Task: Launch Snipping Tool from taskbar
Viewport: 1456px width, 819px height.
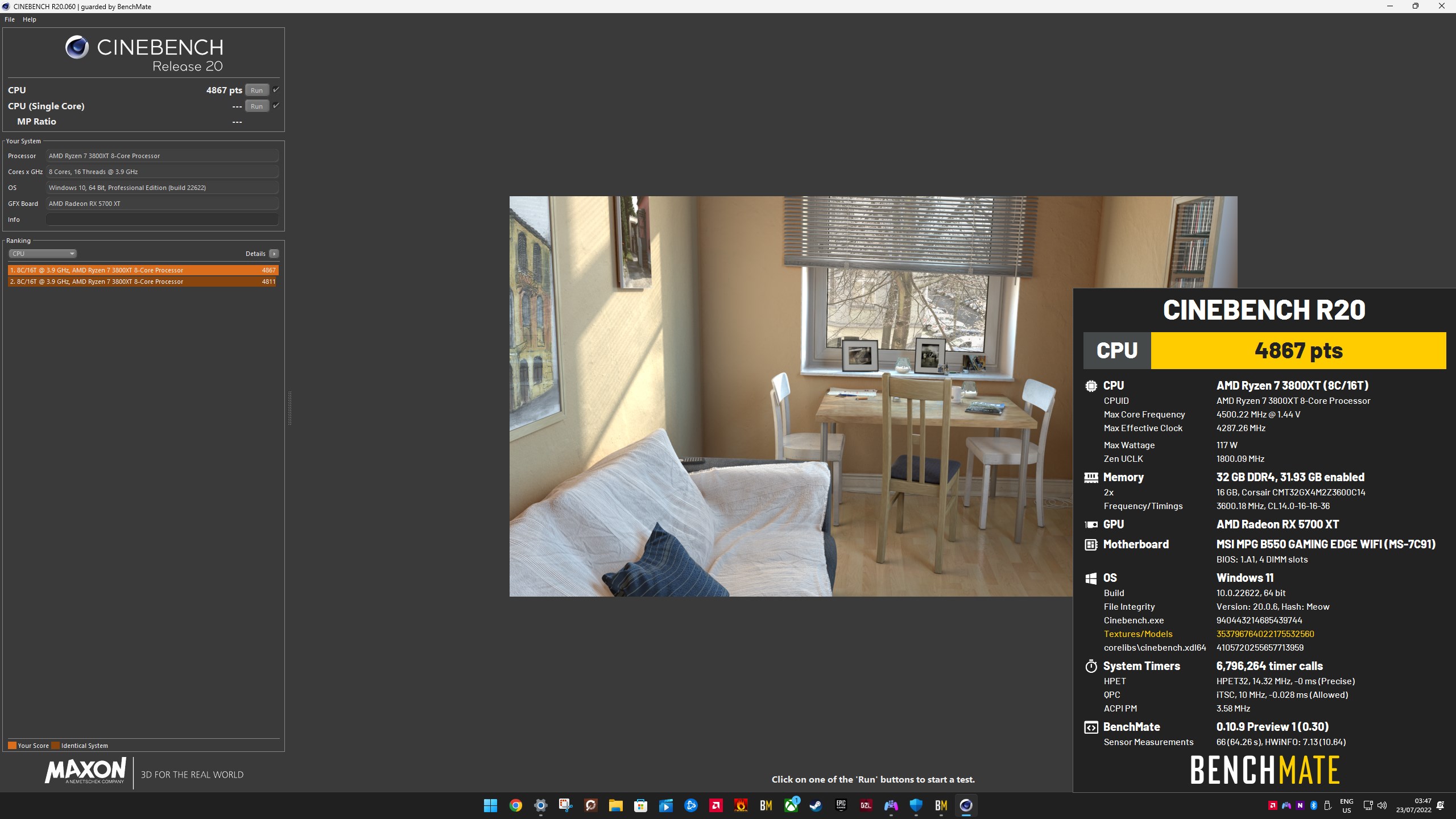Action: (565, 805)
